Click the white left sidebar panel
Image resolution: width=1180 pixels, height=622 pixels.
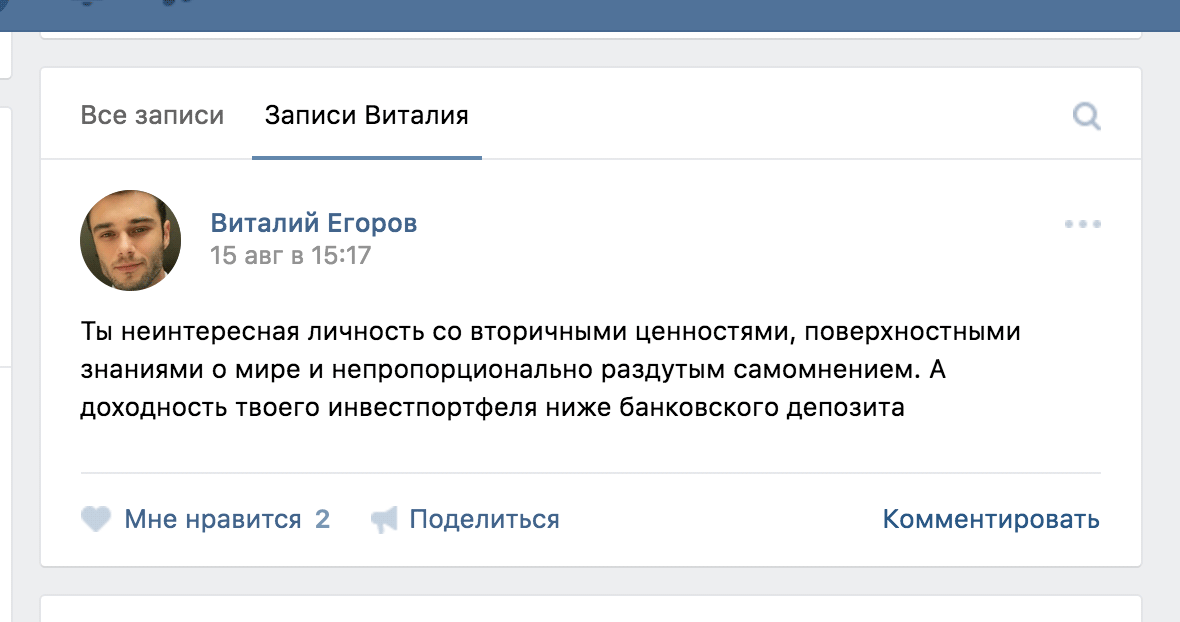coord(4,250)
